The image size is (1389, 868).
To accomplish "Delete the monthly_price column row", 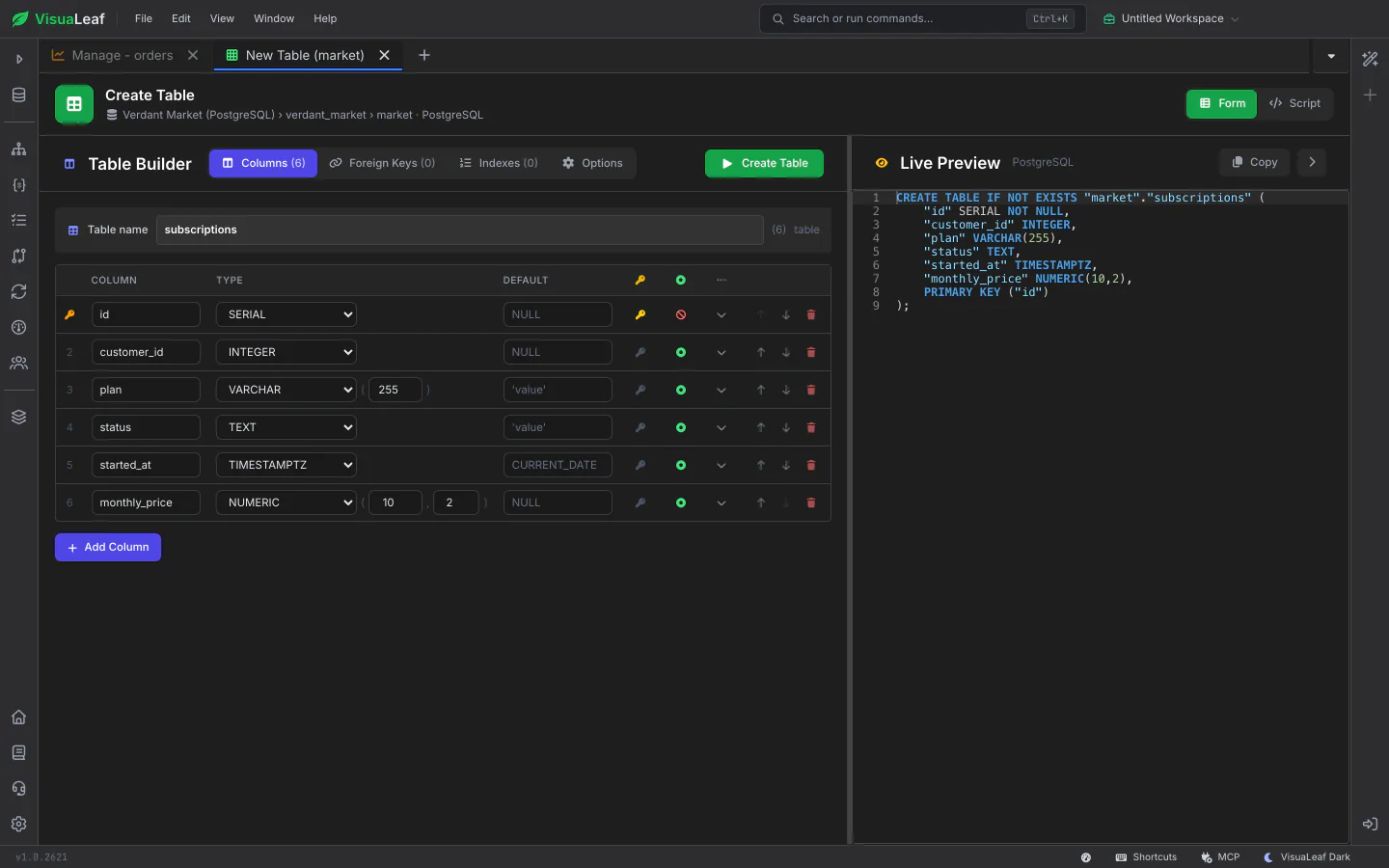I will click(x=811, y=502).
